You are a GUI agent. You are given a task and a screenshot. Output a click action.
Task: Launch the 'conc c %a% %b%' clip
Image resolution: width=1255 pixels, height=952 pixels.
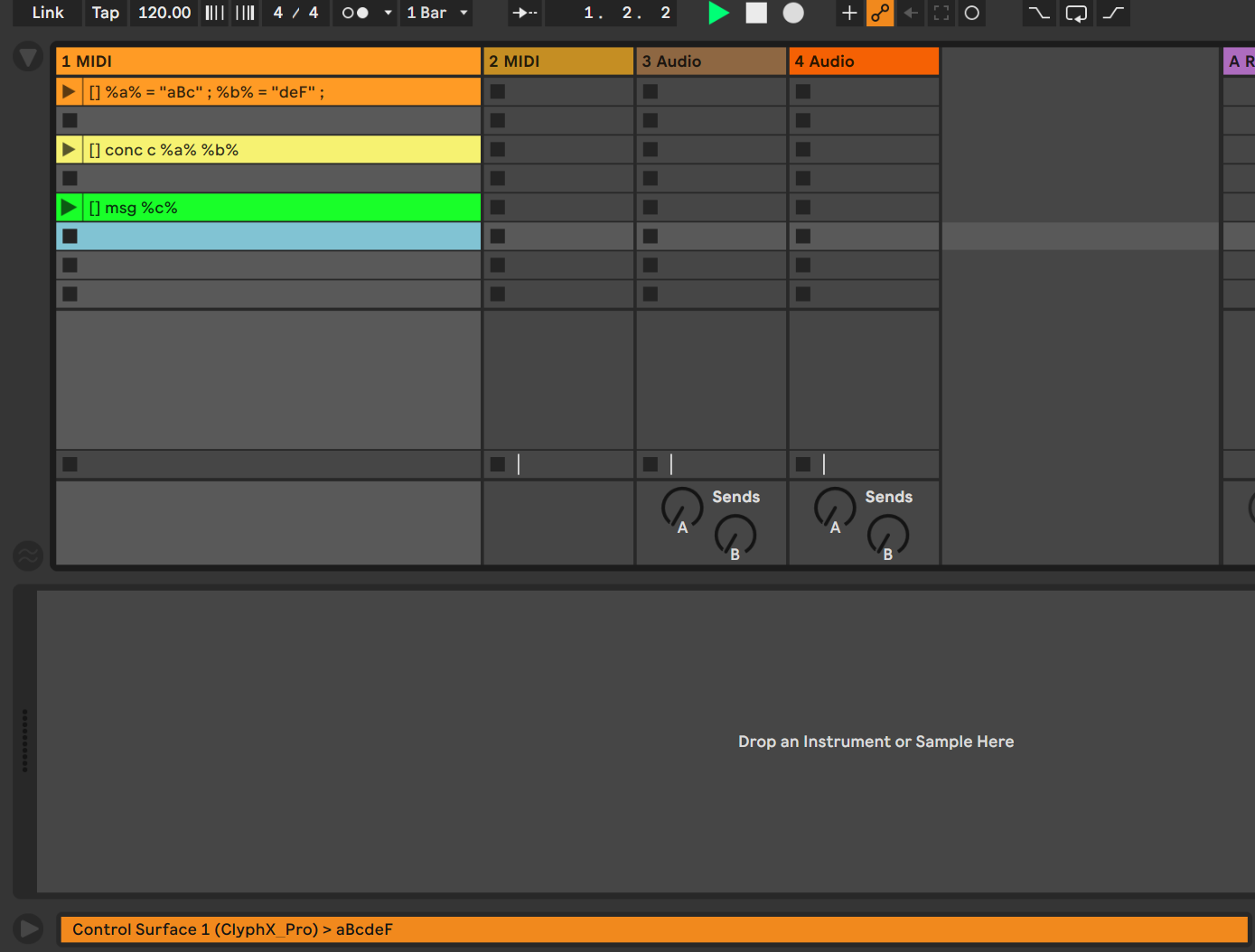[69, 150]
